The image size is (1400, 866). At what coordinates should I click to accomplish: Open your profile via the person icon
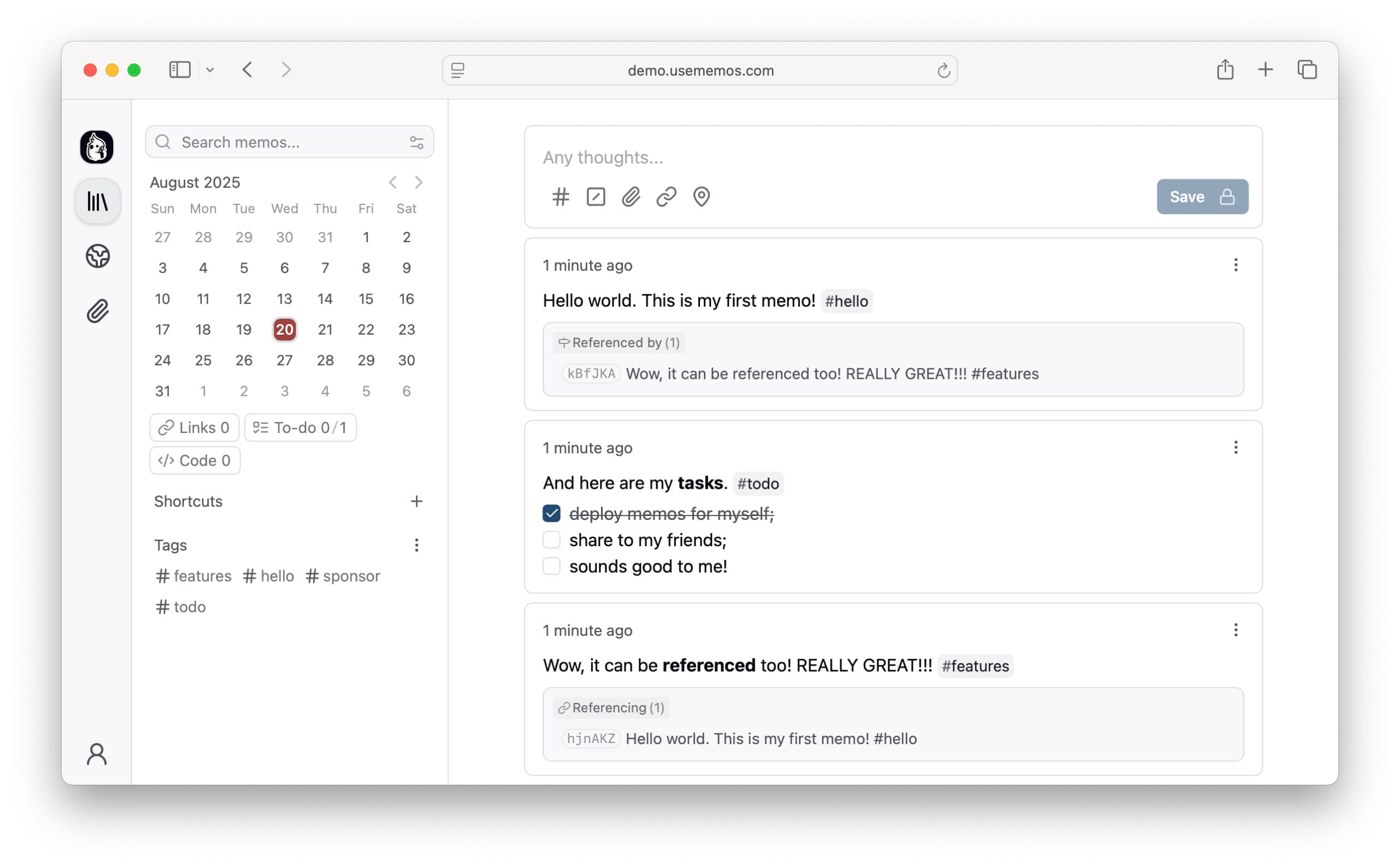click(97, 755)
